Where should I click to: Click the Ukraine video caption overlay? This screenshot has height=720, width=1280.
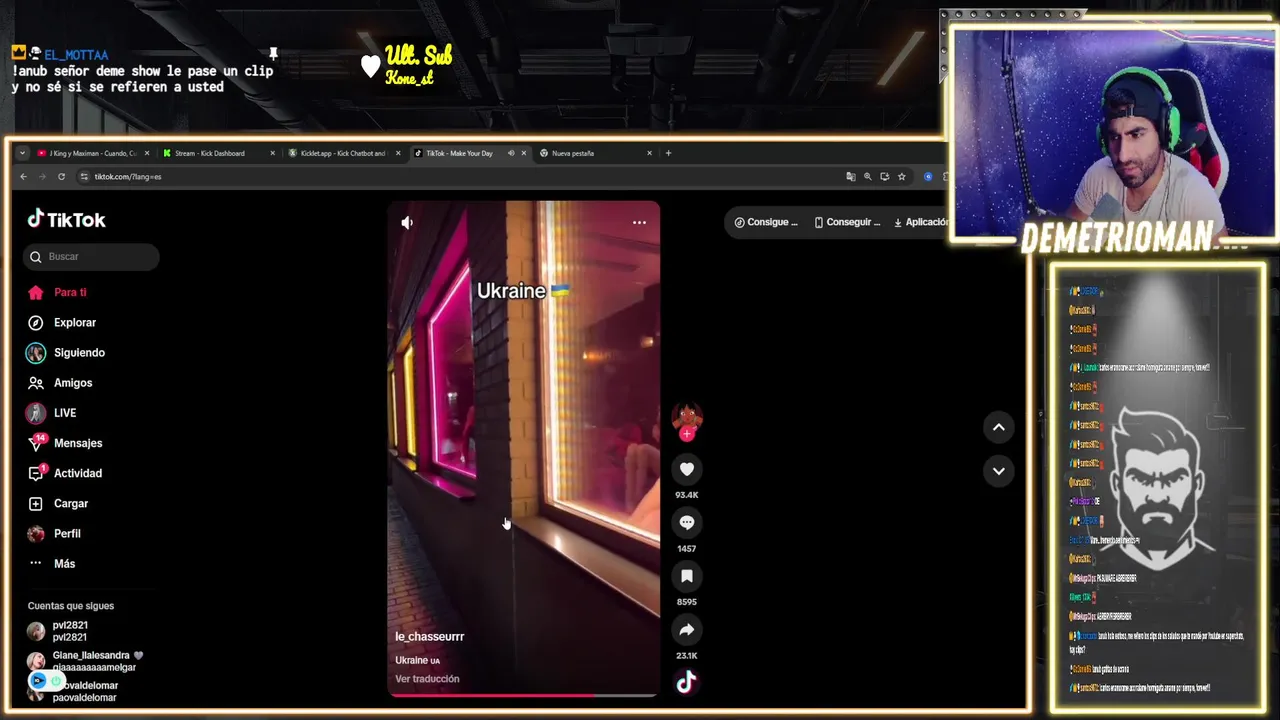coord(523,291)
